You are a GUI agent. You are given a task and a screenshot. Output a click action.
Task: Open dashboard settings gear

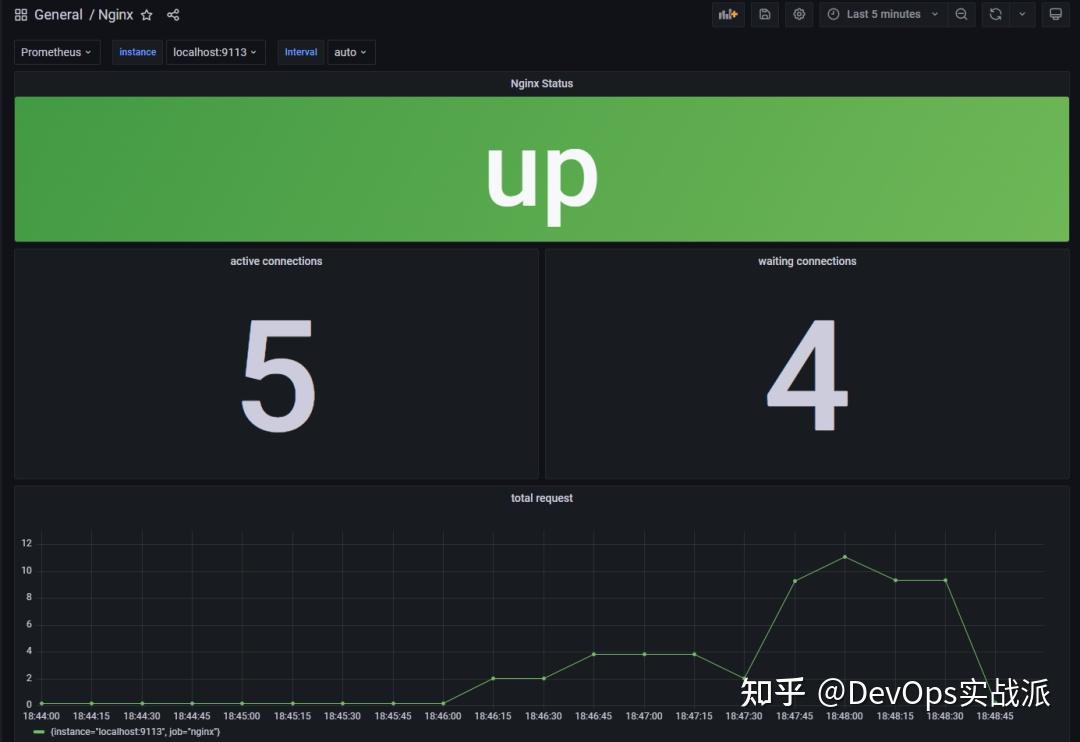799,14
